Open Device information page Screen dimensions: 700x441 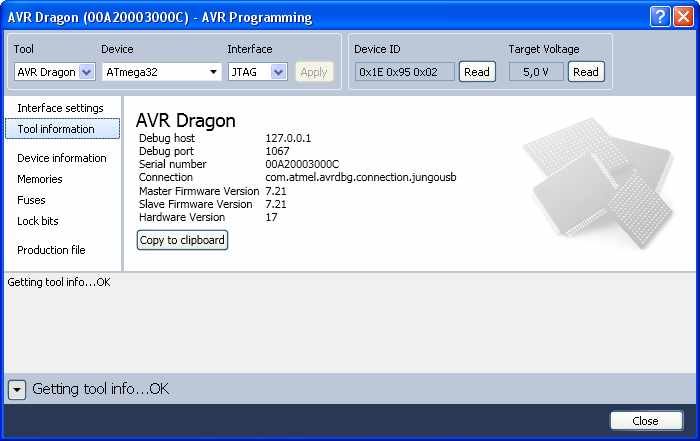[62, 158]
